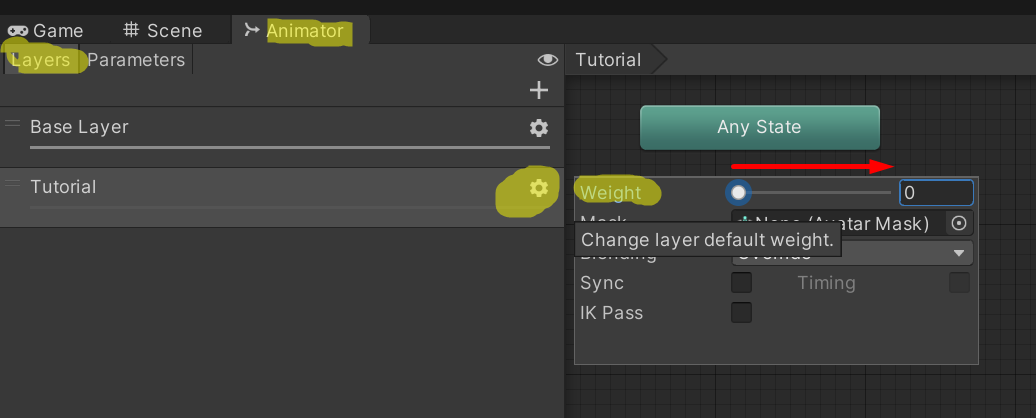Select the Layers tab
This screenshot has height=418, width=1036.
tap(42, 60)
